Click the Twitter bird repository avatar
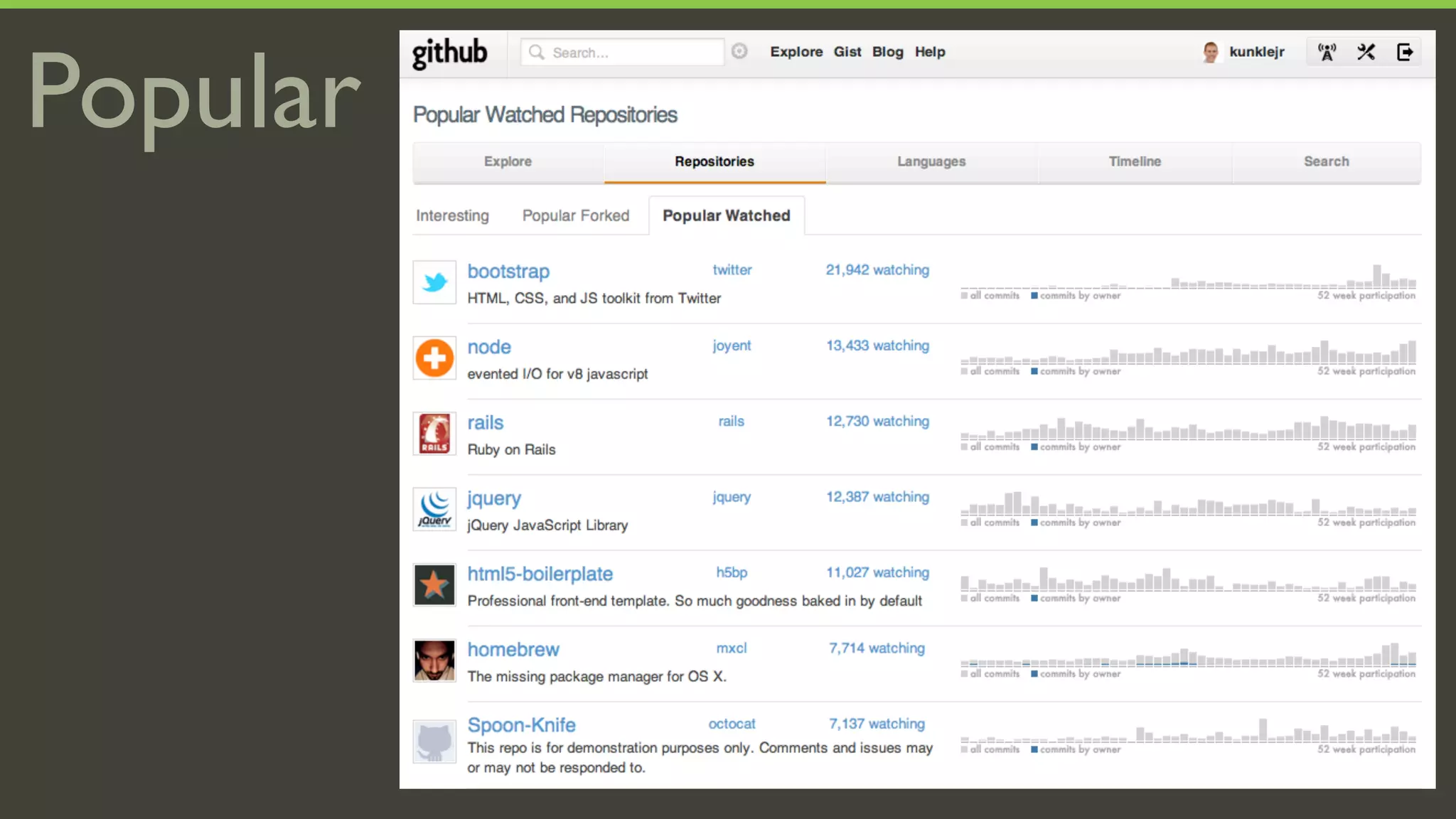The height and width of the screenshot is (819, 1456). pyautogui.click(x=434, y=282)
